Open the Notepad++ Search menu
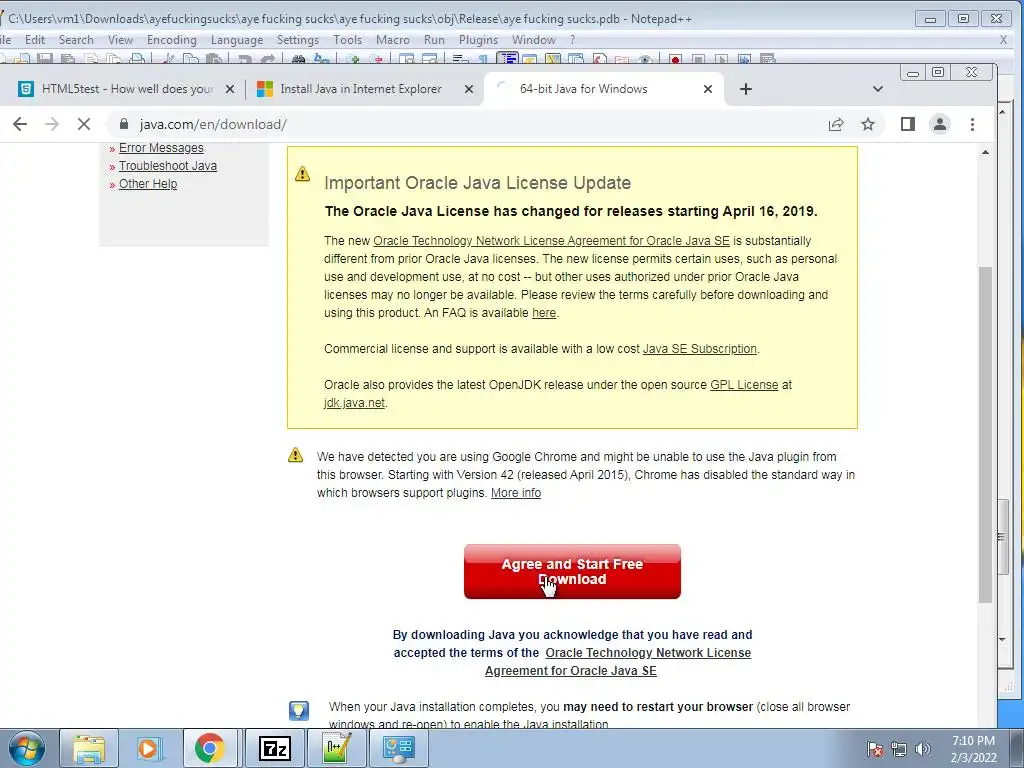This screenshot has width=1024, height=768. pos(76,40)
